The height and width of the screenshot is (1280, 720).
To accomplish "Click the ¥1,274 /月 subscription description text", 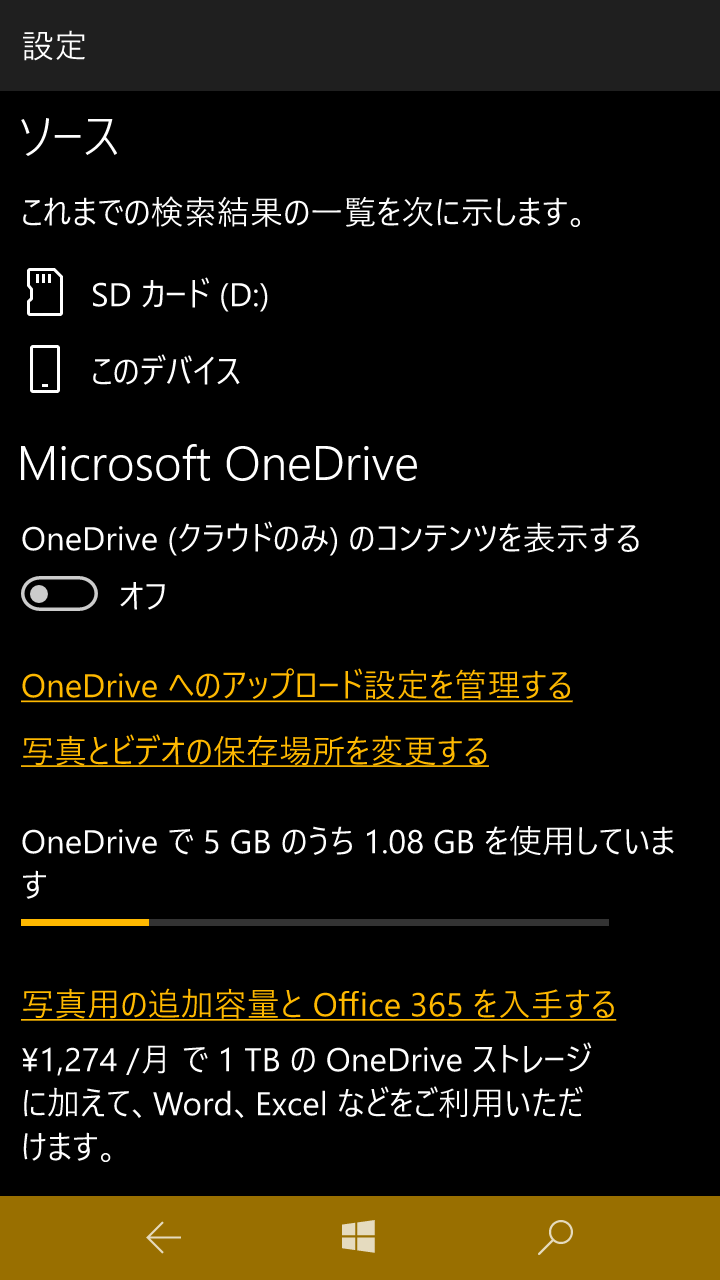I will coord(307,1103).
